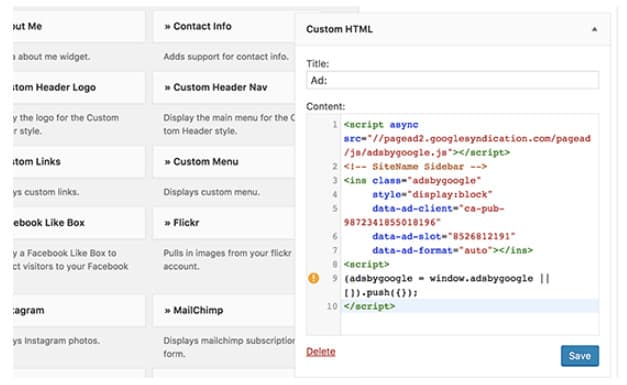
Task: Select the MailChimp widget
Action: click(224, 310)
